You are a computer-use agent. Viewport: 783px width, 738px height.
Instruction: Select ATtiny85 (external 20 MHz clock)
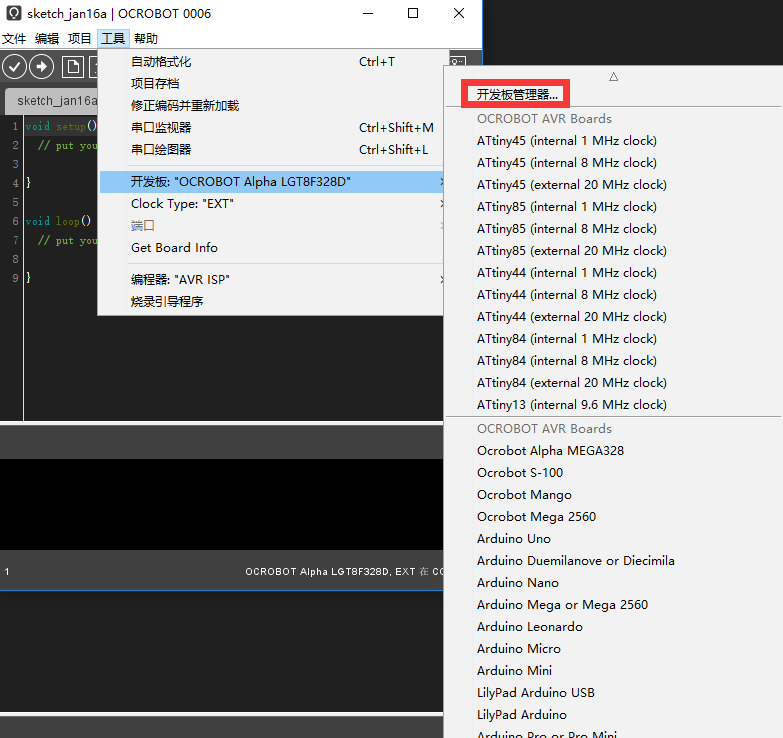[x=571, y=251]
